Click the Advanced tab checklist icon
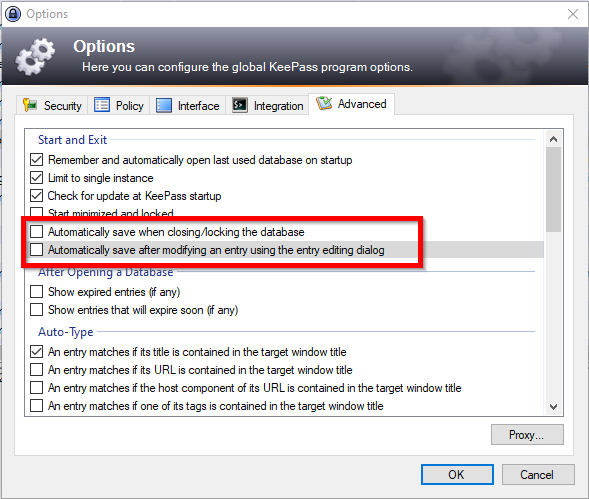Image resolution: width=589 pixels, height=499 pixels. (324, 103)
